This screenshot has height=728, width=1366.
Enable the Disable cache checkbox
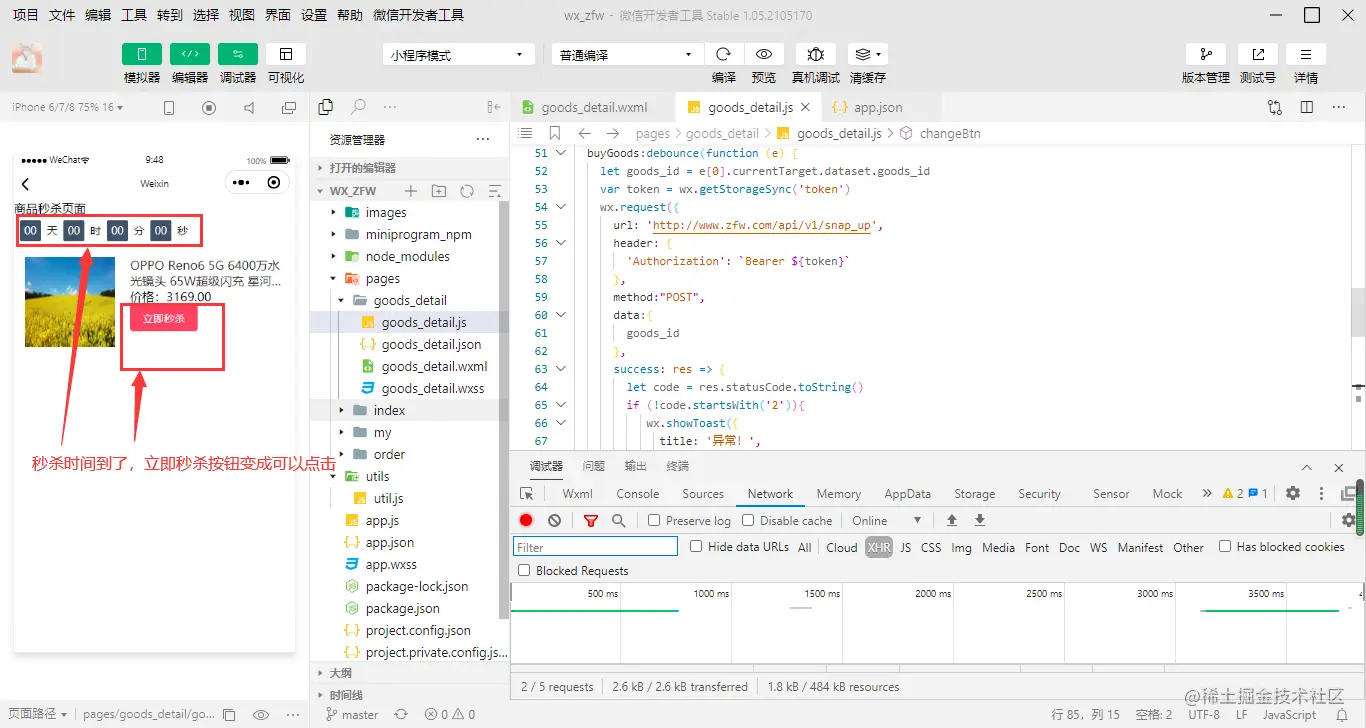748,520
